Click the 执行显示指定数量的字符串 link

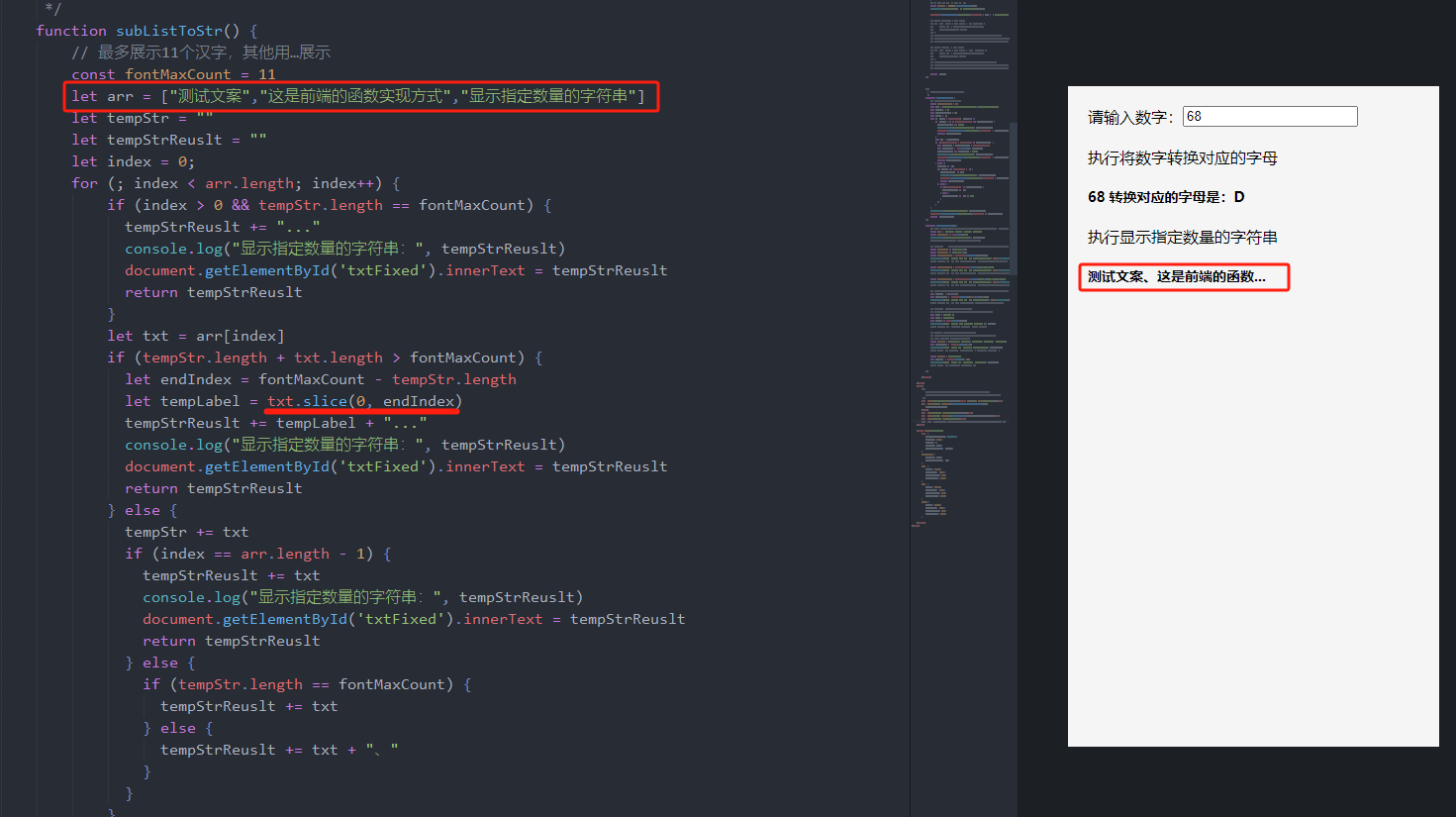pos(1183,238)
